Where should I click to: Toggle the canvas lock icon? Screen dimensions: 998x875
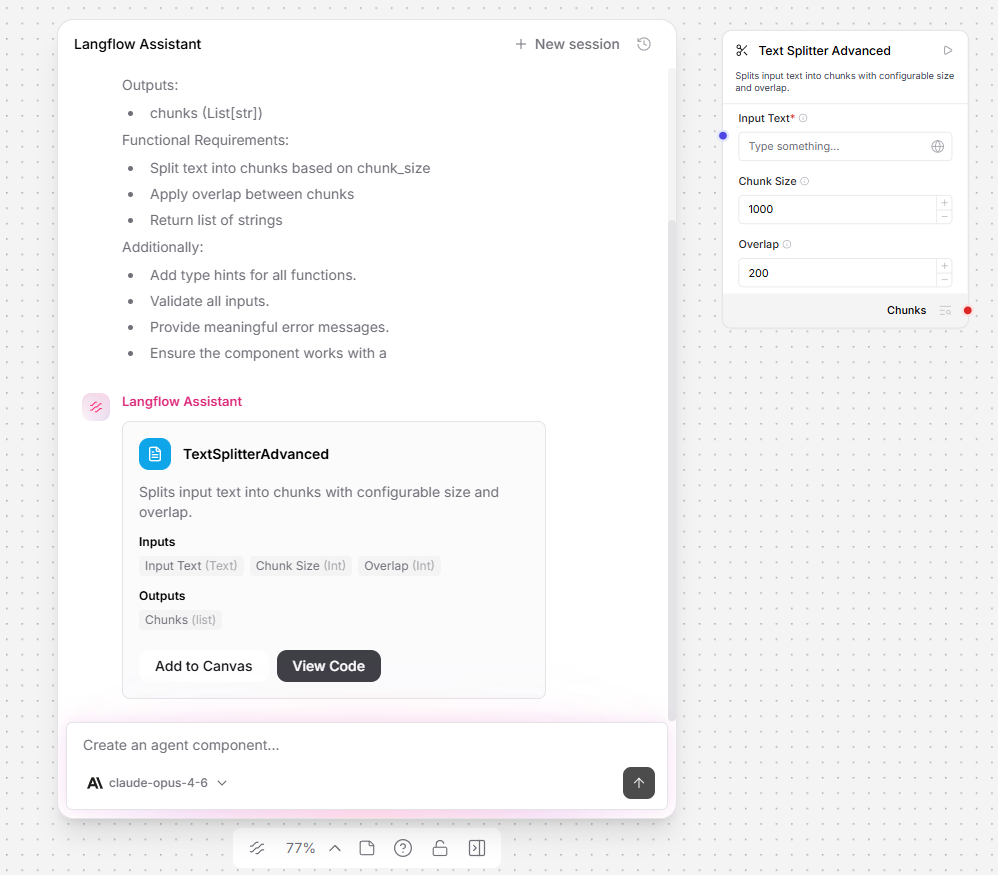(x=440, y=848)
